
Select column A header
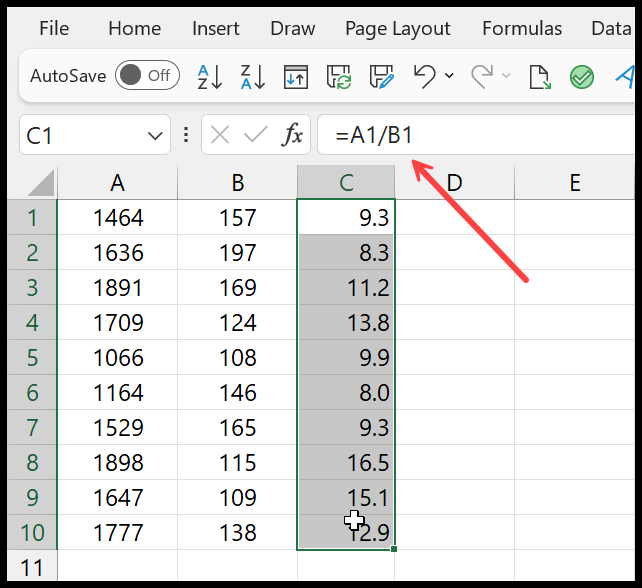pyautogui.click(x=118, y=183)
